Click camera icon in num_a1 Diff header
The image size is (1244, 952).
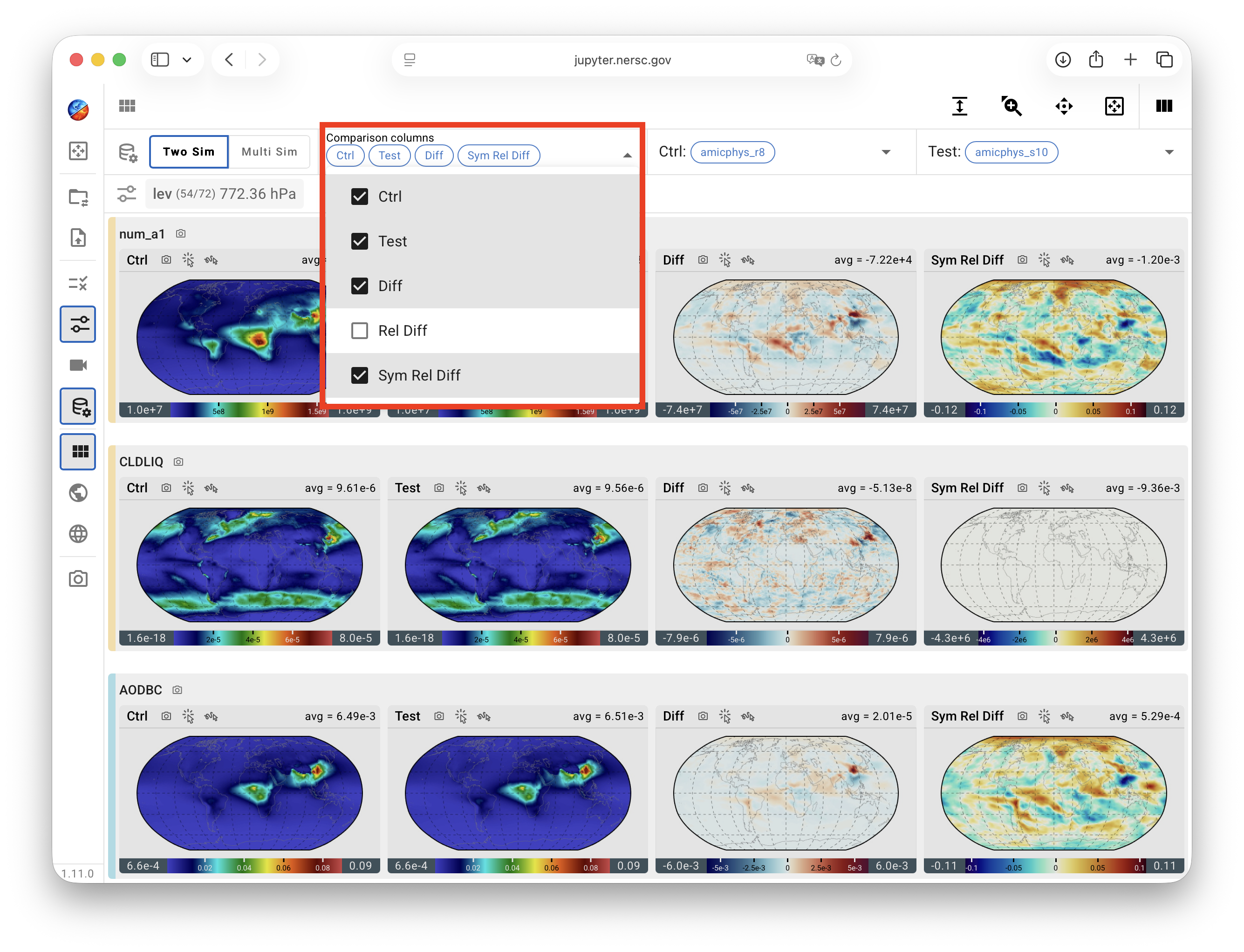[x=702, y=259]
